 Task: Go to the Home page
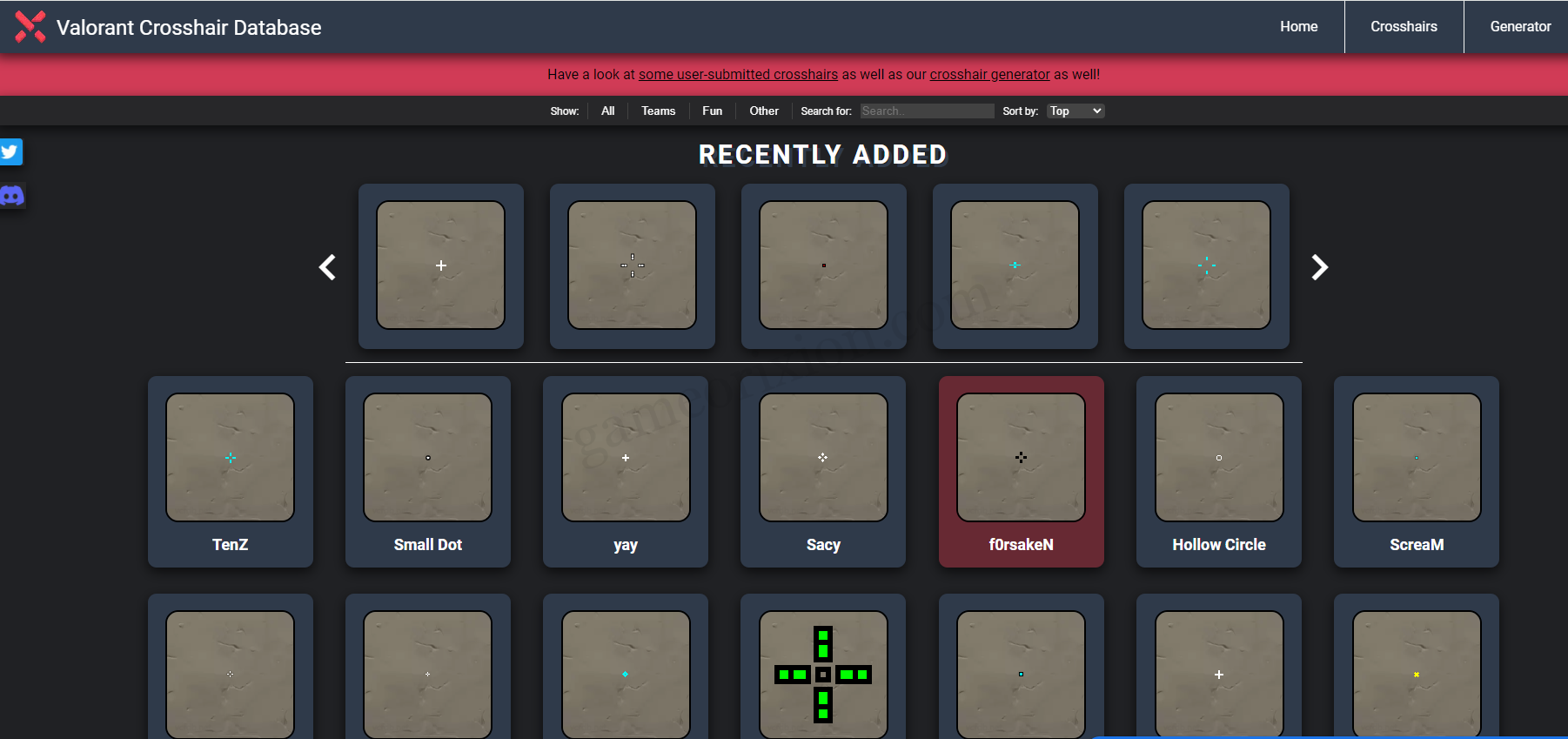pos(1298,27)
